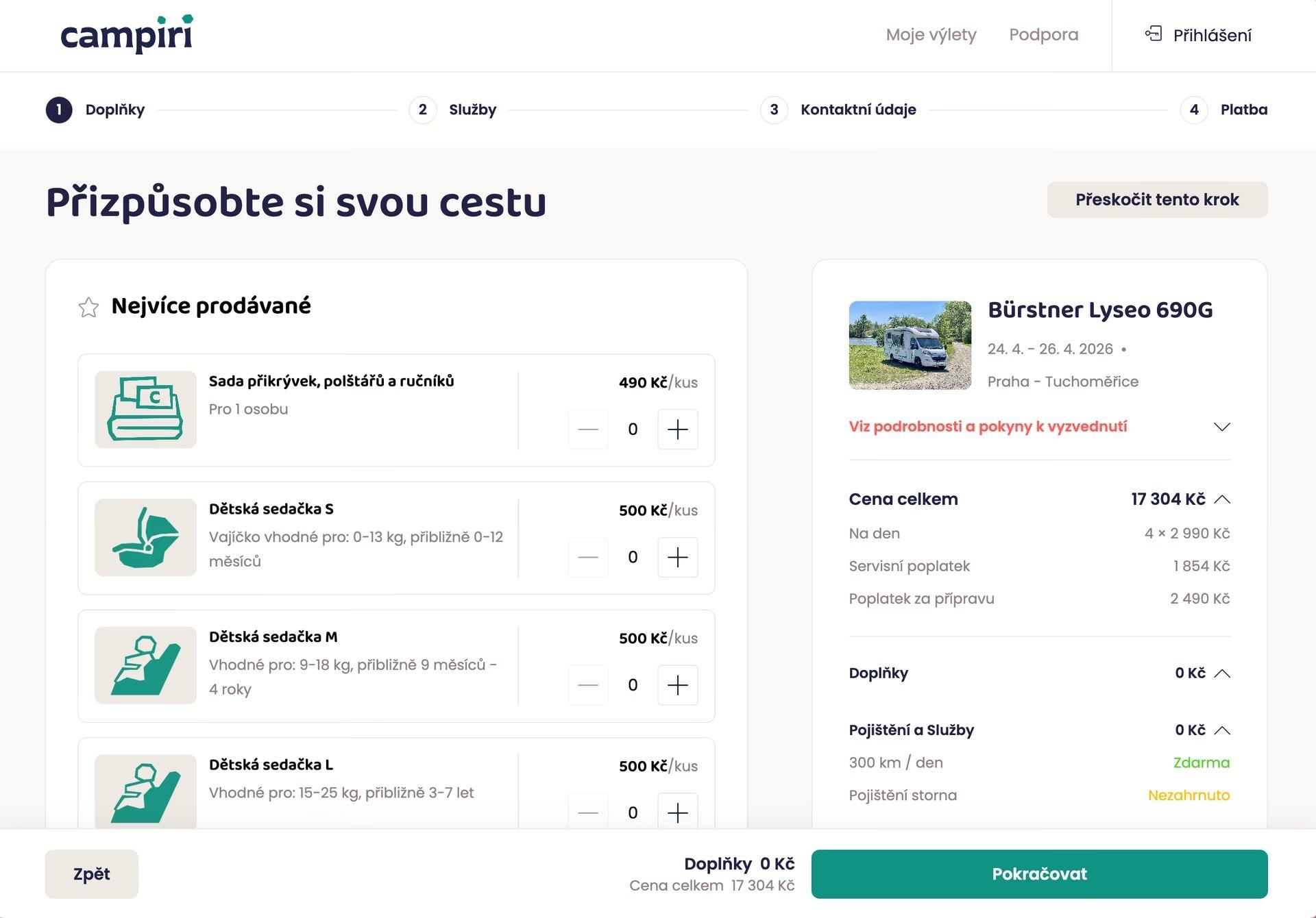This screenshot has height=918, width=1316.
Task: Select step 1 Doplňky
Action: [95, 110]
